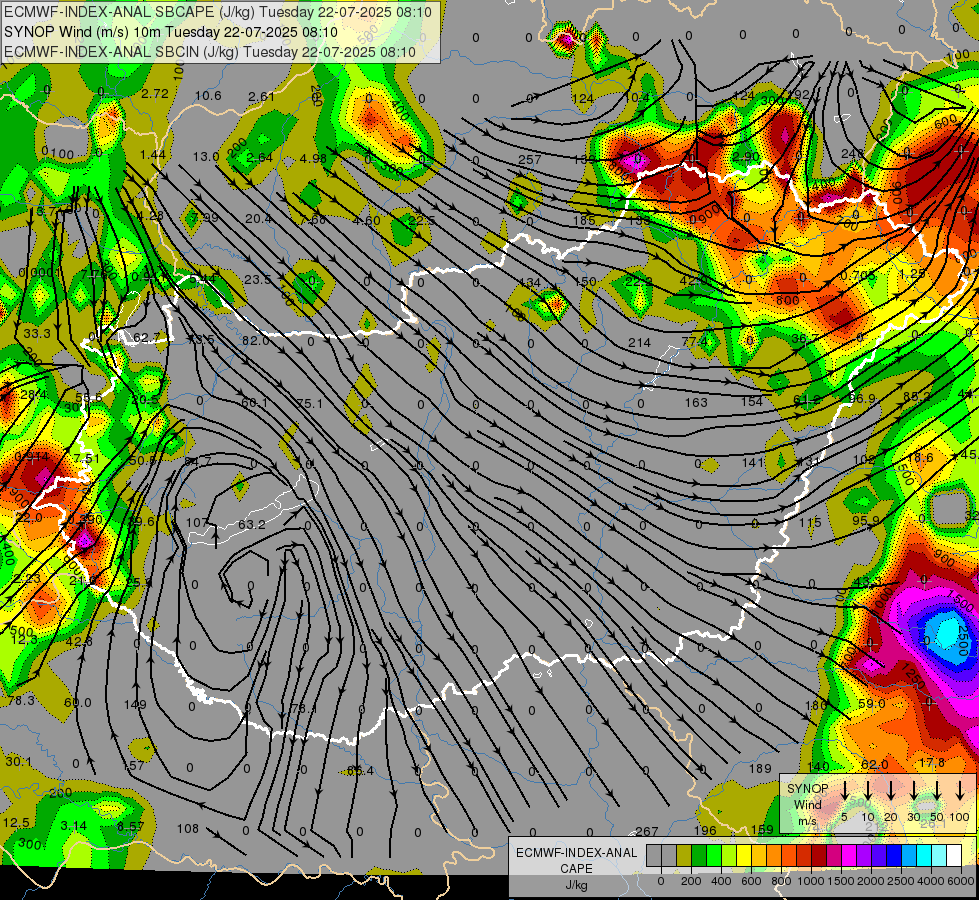979x900 pixels.
Task: Select the magenta CAPE legend swatch
Action: point(849,855)
